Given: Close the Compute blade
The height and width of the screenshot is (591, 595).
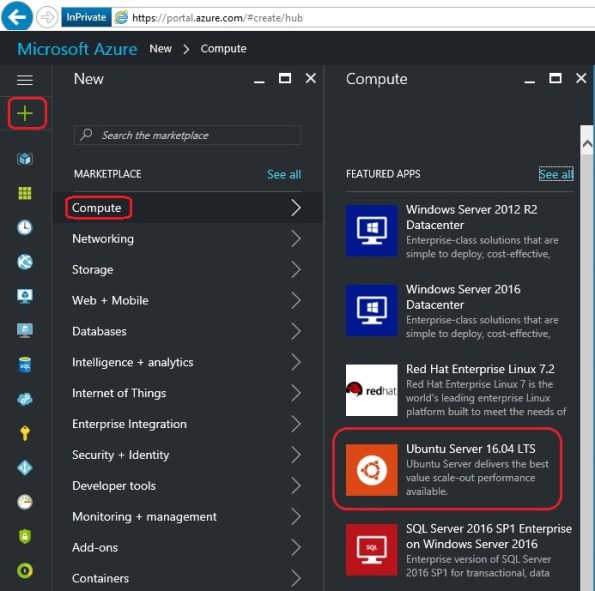Looking at the screenshot, I should [x=581, y=78].
